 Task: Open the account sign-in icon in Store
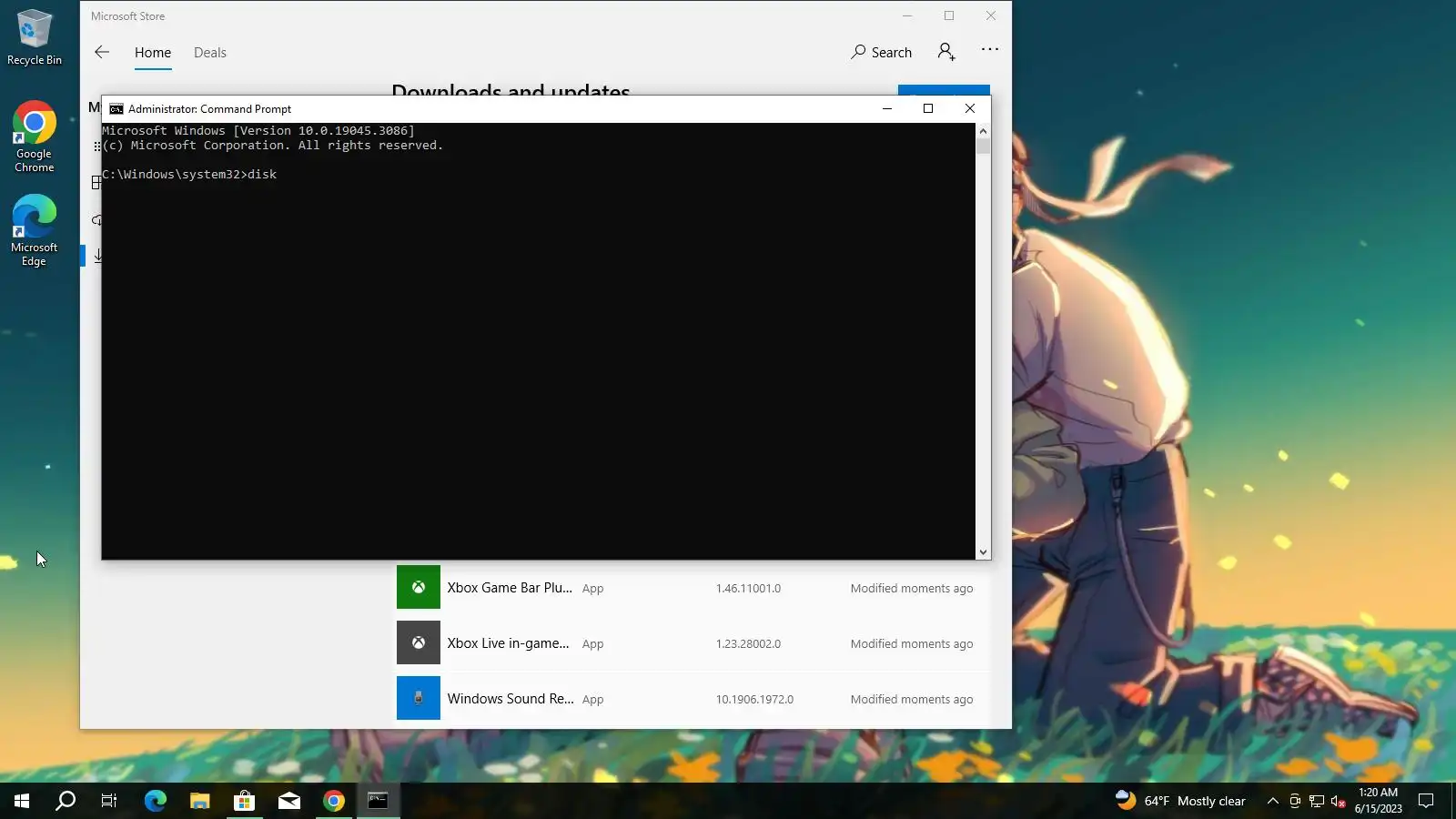pos(946,52)
